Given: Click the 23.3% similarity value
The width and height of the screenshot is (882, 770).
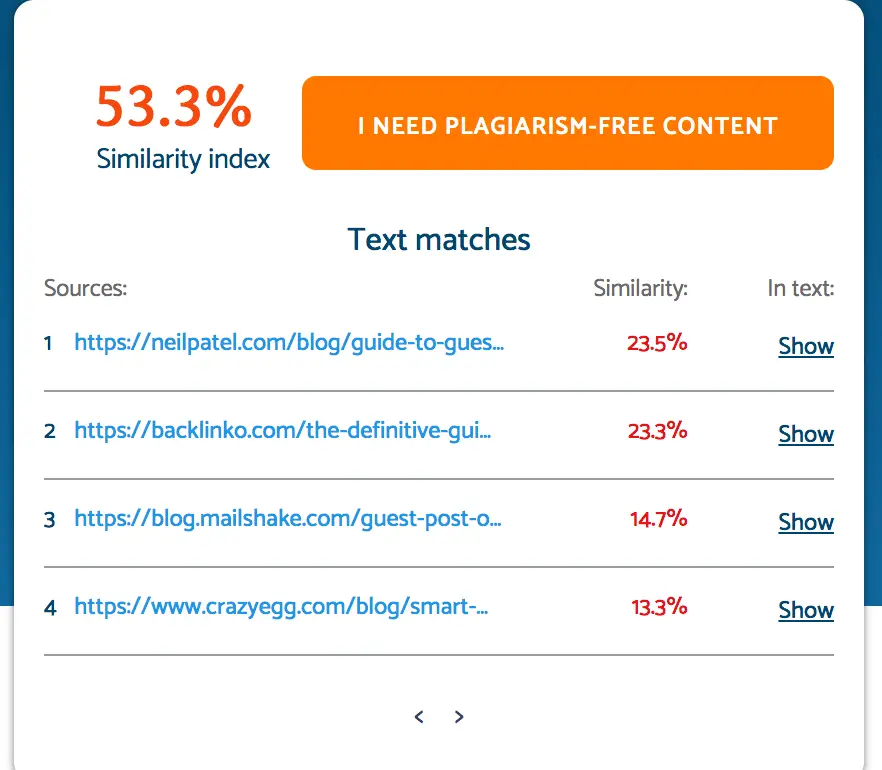Looking at the screenshot, I should point(657,431).
